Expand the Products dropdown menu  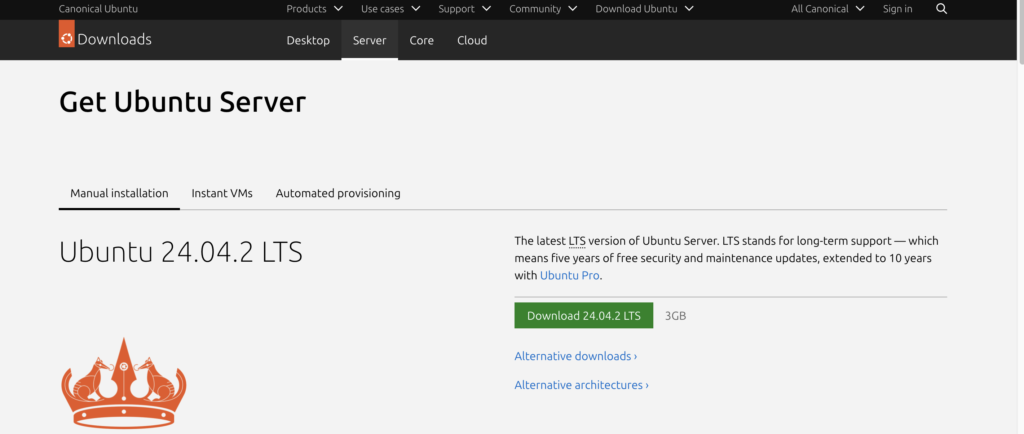314,9
